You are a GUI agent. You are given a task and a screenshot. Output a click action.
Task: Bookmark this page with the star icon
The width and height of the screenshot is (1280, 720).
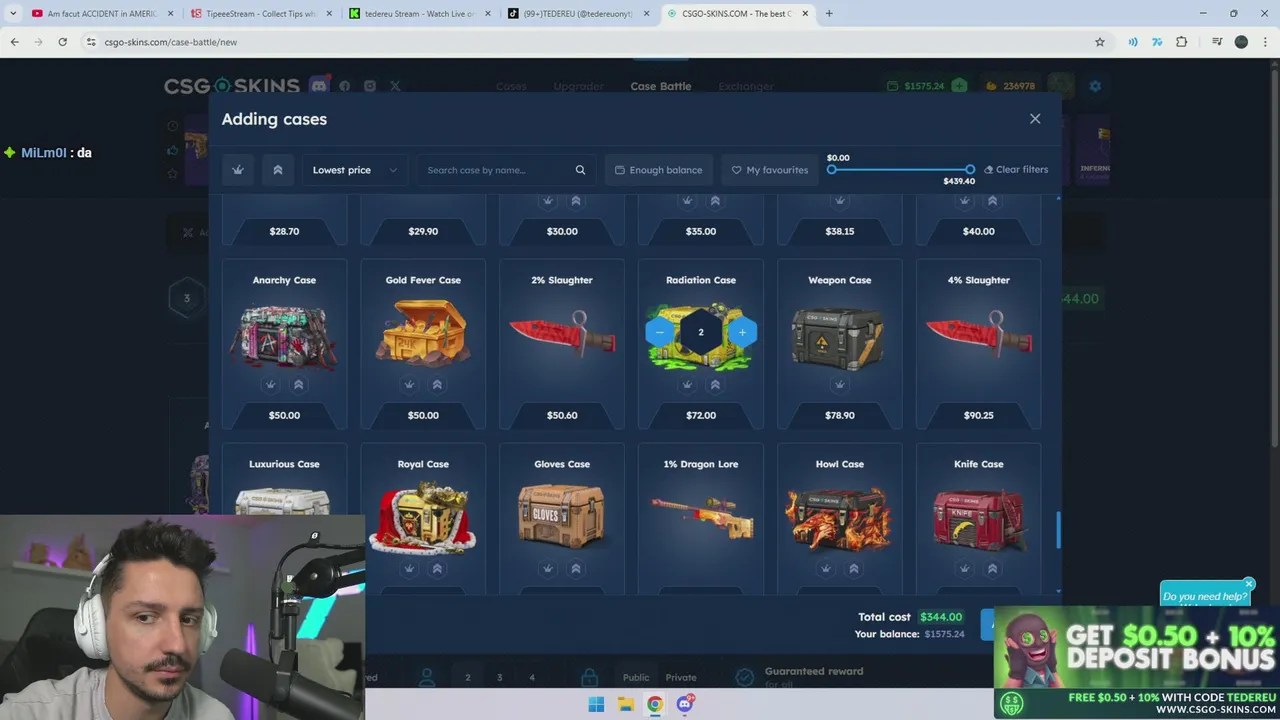tap(1100, 42)
